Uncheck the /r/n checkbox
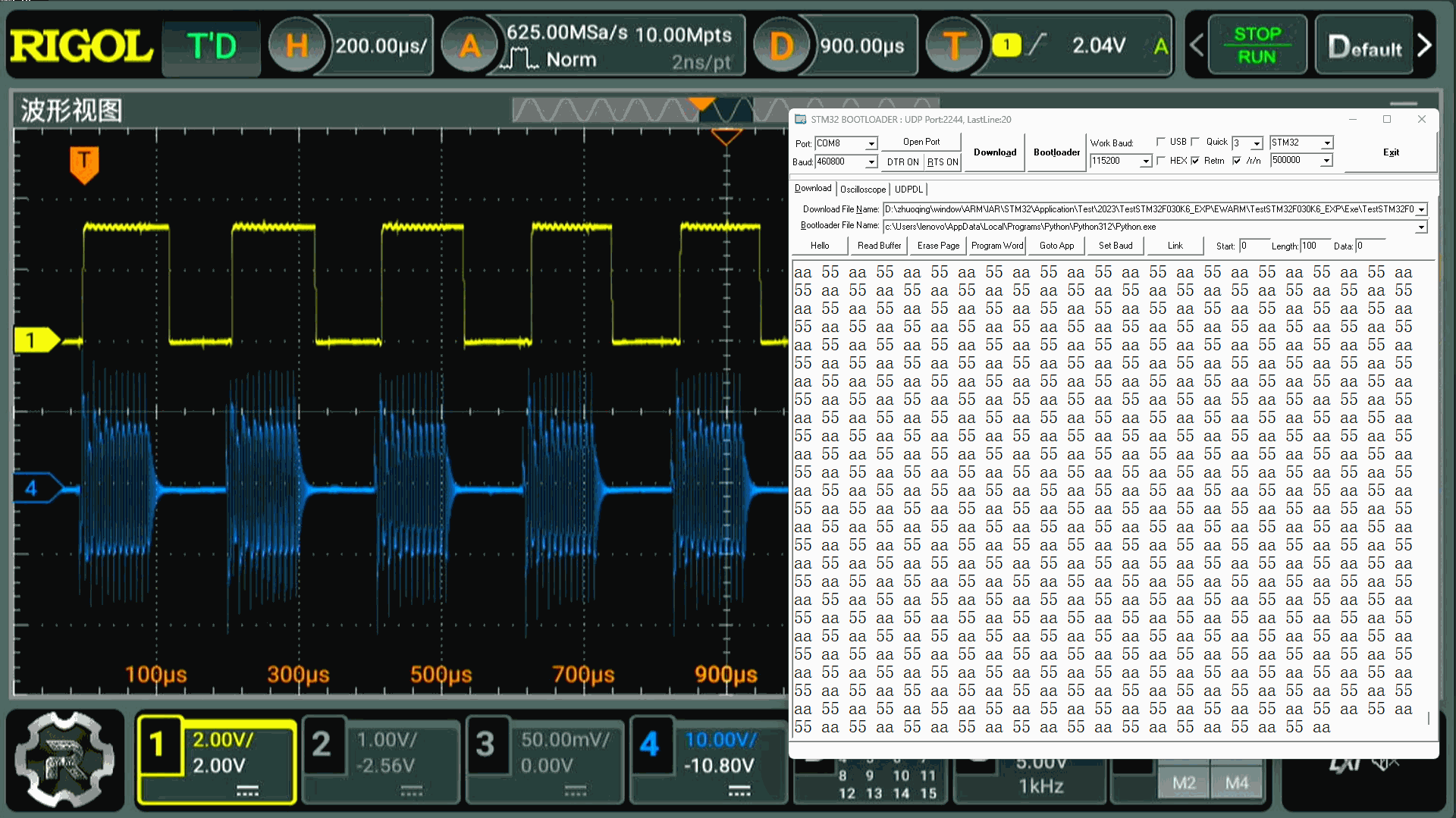The width and height of the screenshot is (1456, 818). click(x=1237, y=161)
